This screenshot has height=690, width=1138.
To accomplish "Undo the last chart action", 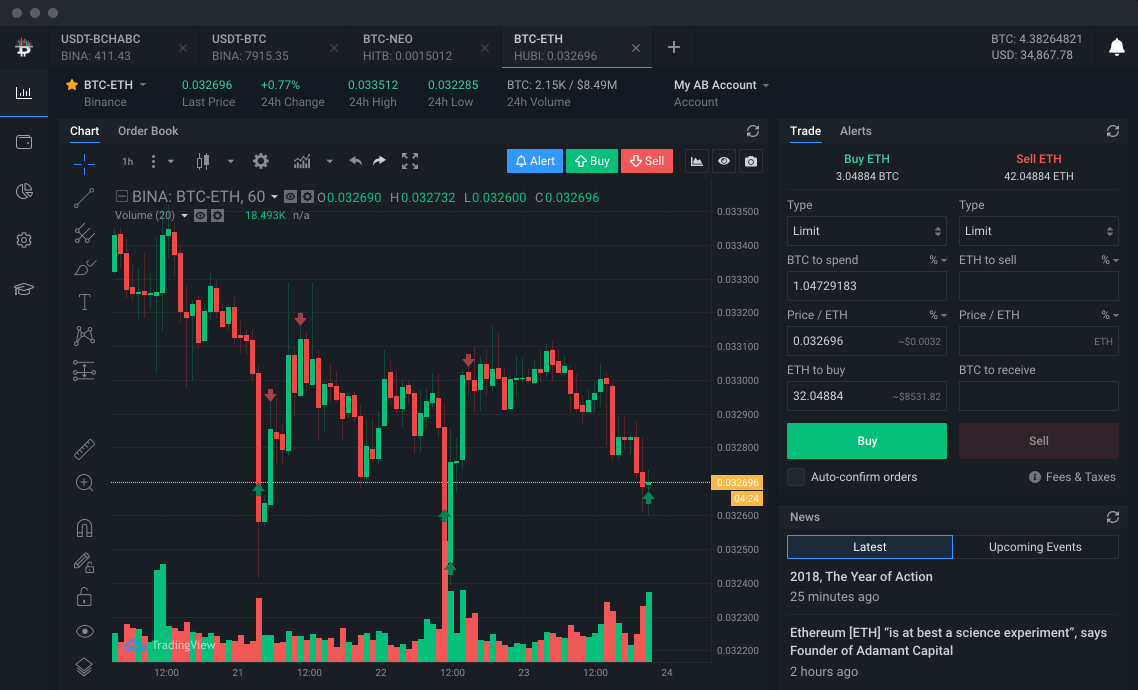I will (355, 161).
